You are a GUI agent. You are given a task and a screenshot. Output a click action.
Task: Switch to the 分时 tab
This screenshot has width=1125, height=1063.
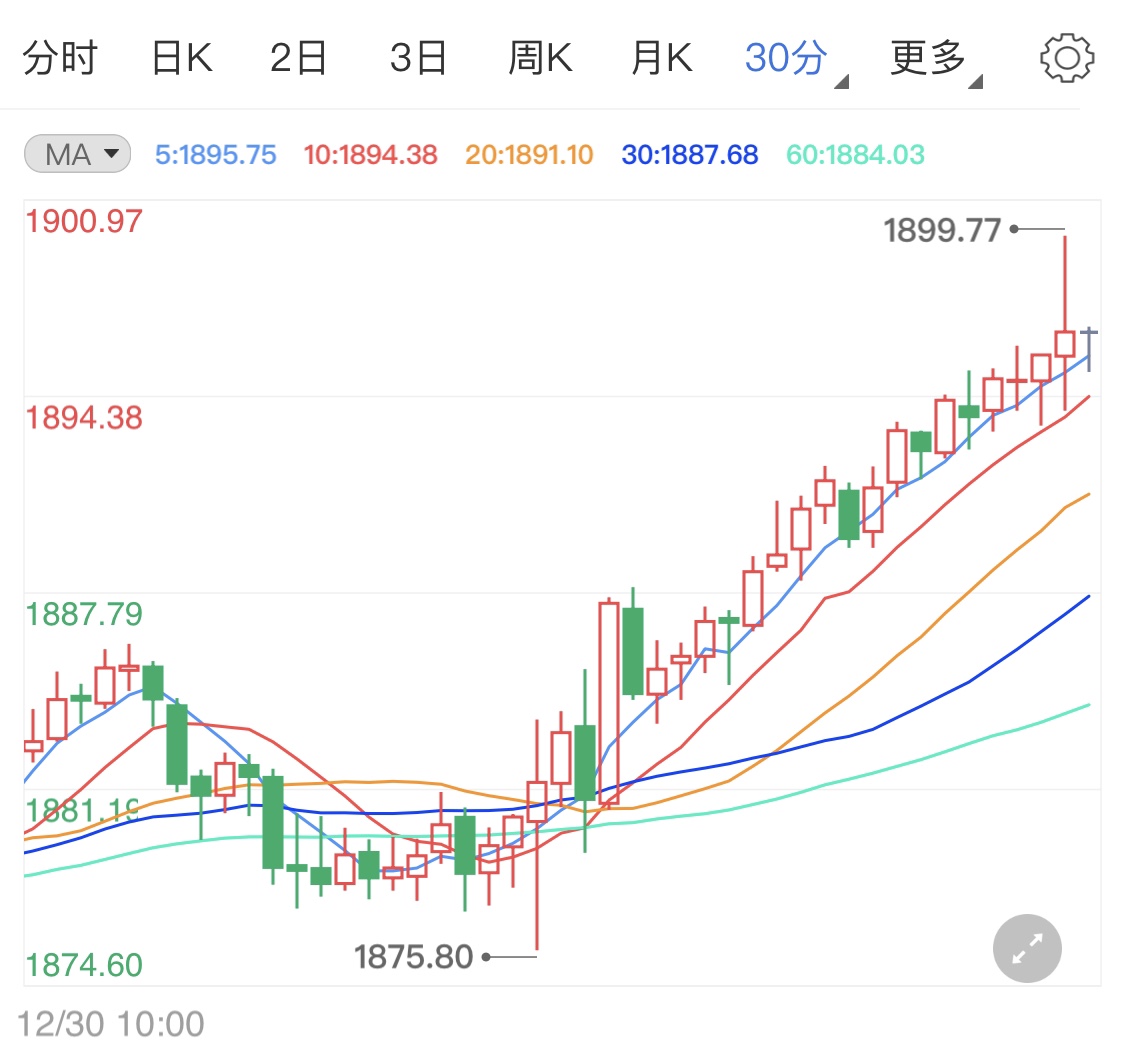(x=60, y=58)
